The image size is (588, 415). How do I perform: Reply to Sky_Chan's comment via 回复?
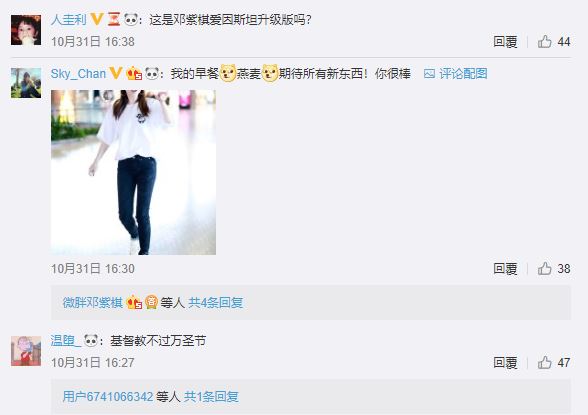tap(505, 269)
